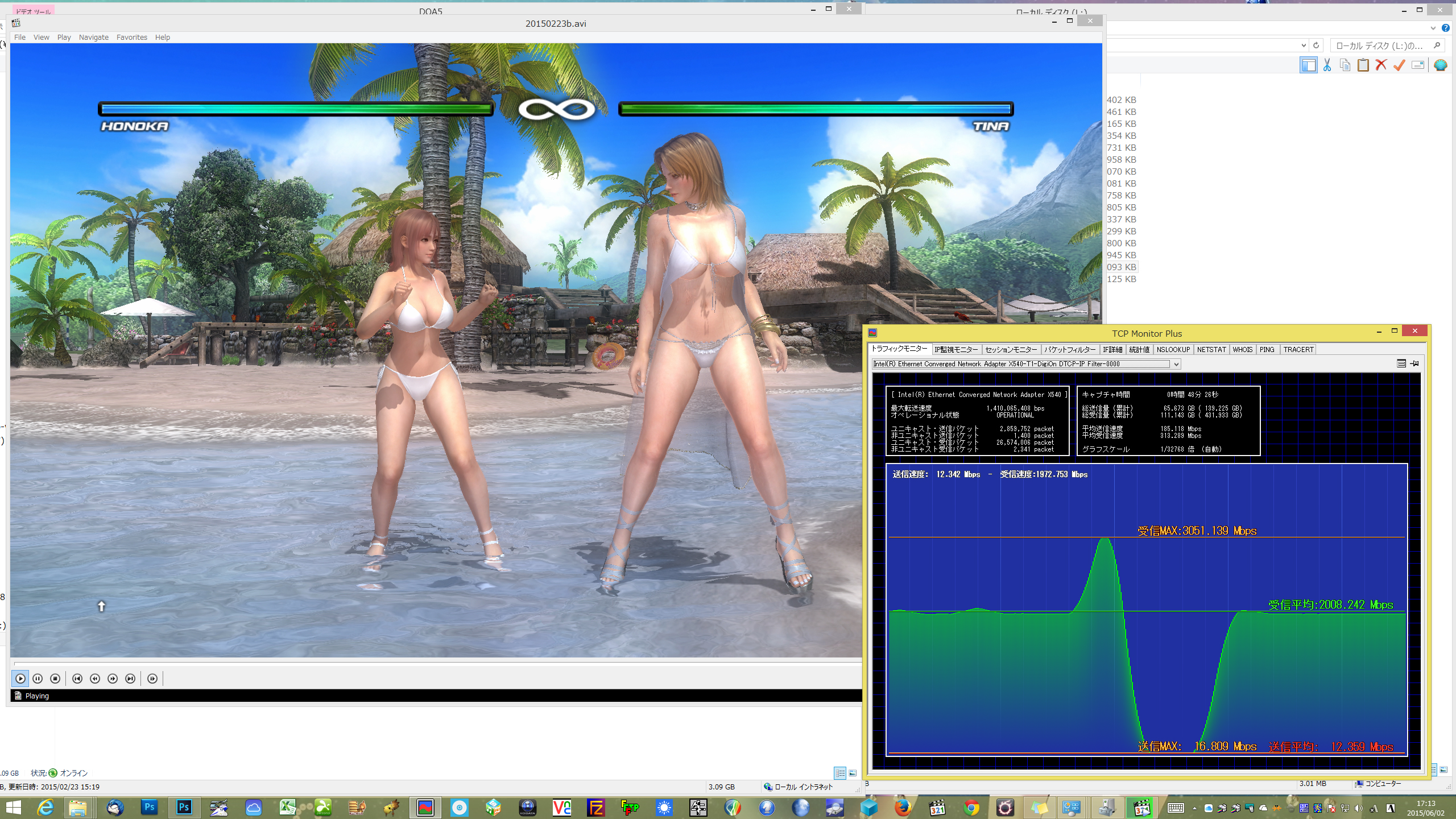This screenshot has height=819, width=1456.
Task: Click the clipboard paste icon
Action: tap(1363, 65)
